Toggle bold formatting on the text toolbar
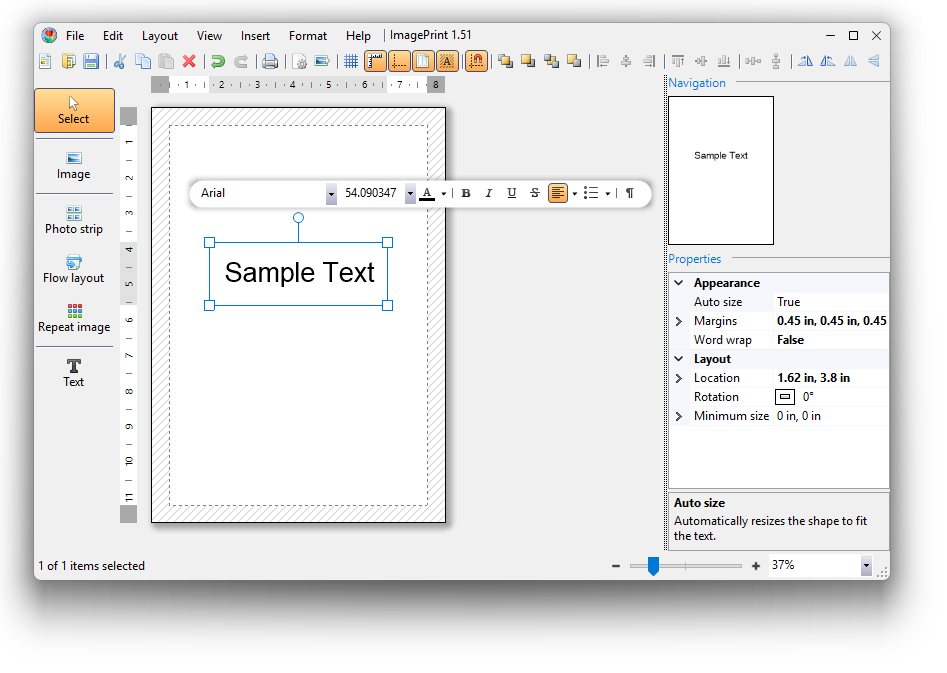The height and width of the screenshot is (673, 947). point(466,193)
